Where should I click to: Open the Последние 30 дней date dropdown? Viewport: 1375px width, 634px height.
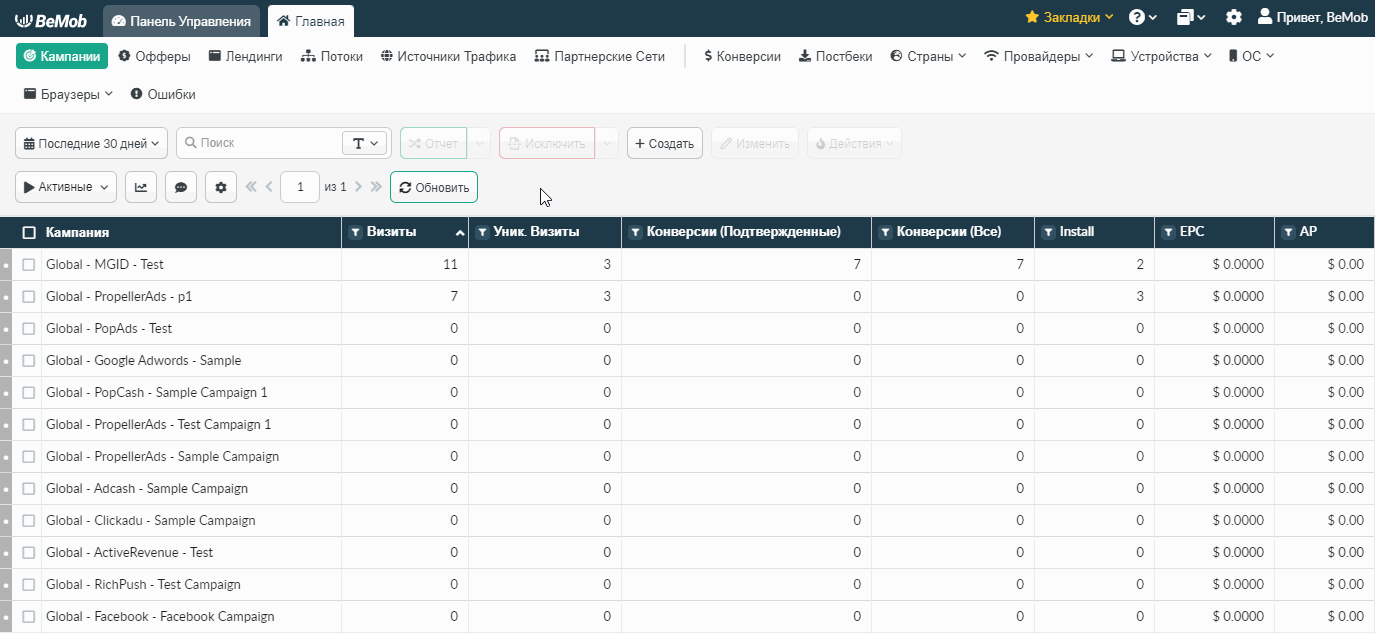coord(92,143)
